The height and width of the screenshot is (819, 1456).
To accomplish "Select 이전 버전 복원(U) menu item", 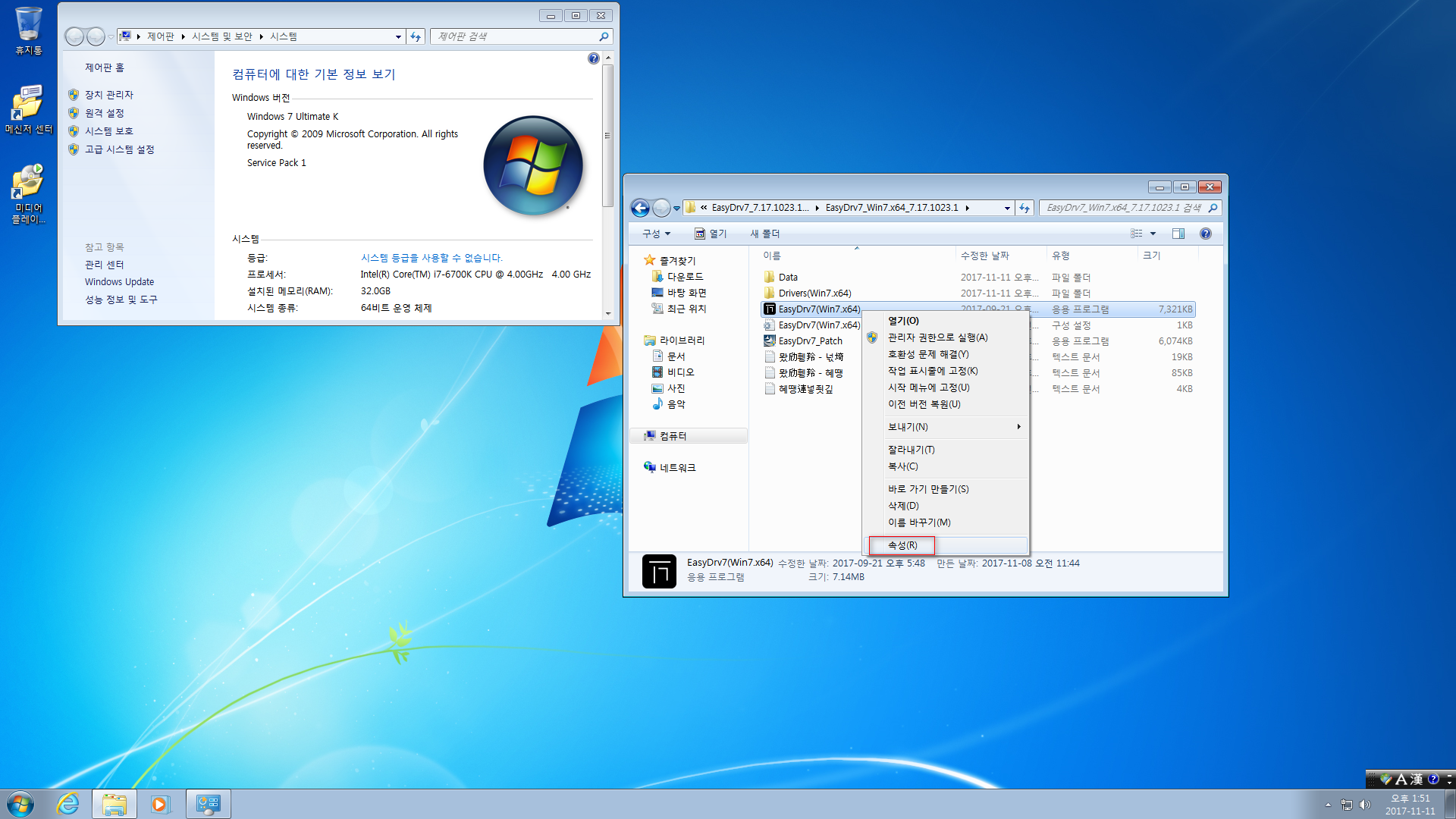I will [x=946, y=404].
